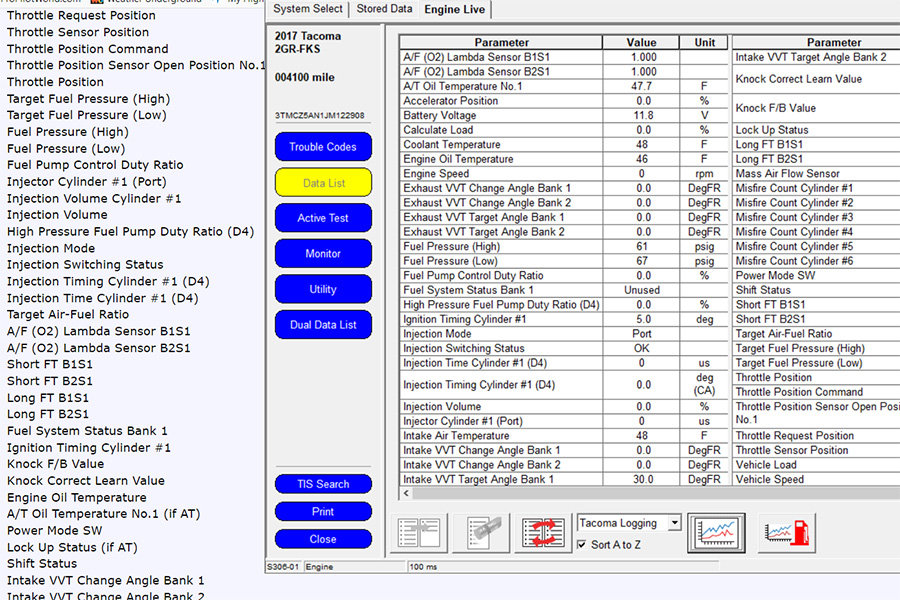The image size is (900, 600).
Task: Launch TIS Search
Action: coord(323,484)
